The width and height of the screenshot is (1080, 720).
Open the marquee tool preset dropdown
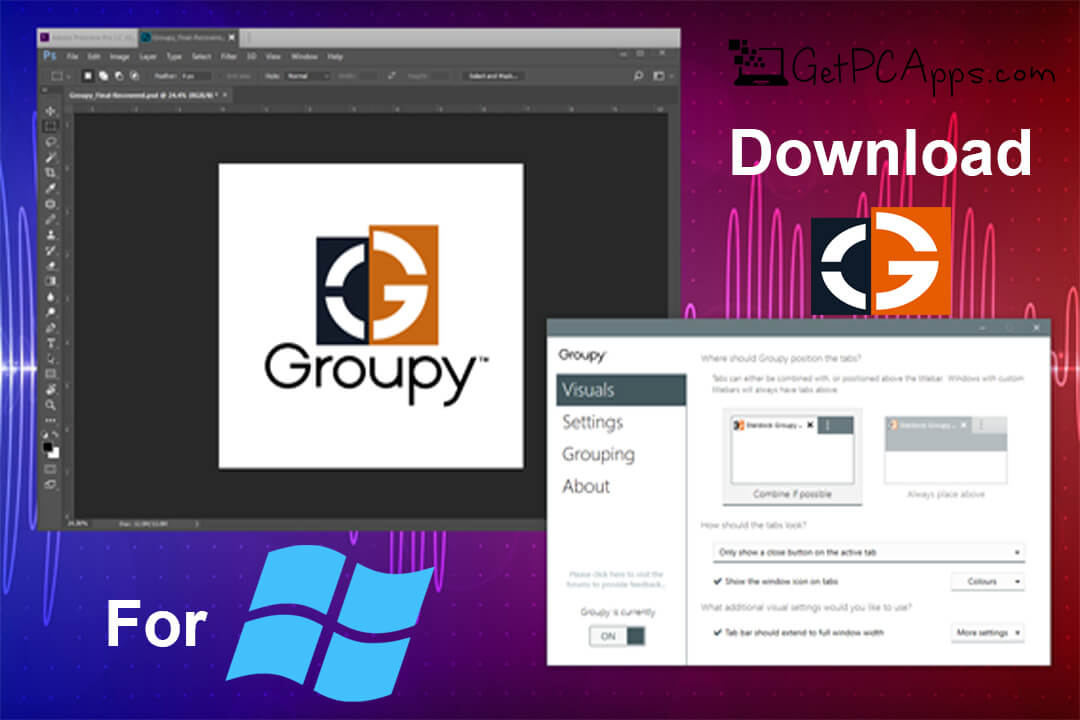(61, 76)
